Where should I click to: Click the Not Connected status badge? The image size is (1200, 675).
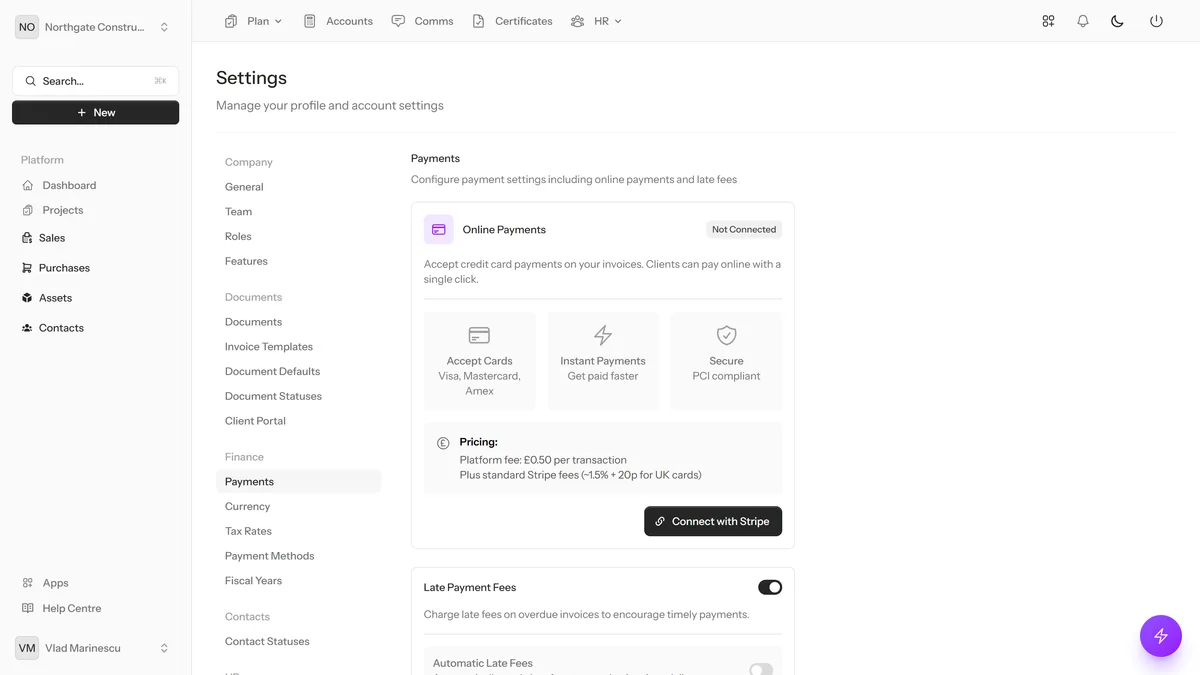point(744,229)
